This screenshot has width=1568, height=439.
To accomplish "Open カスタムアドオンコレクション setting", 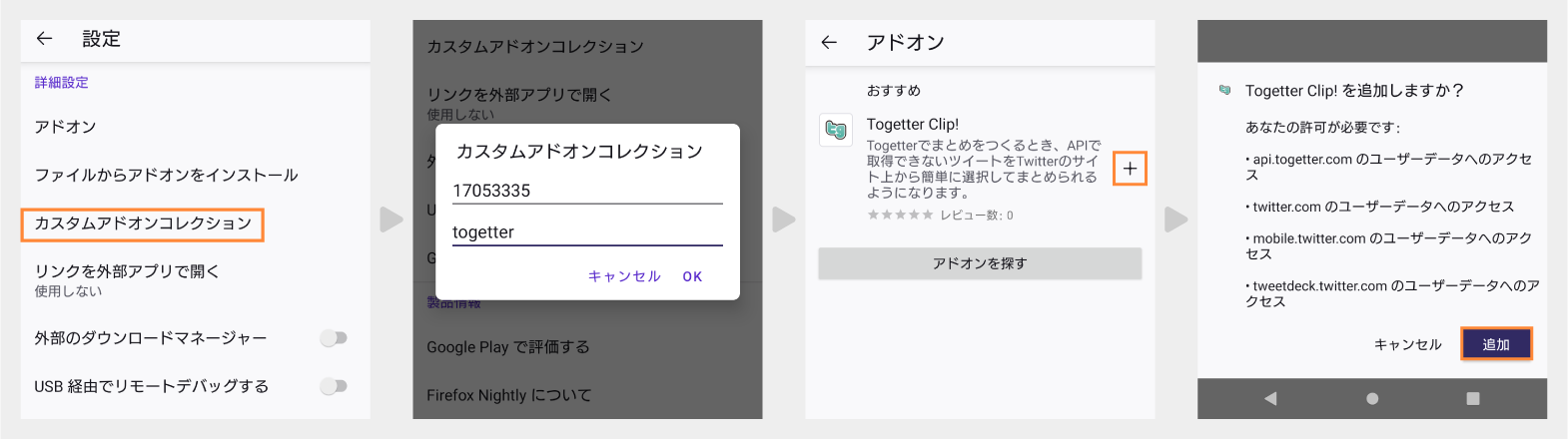I will (143, 223).
